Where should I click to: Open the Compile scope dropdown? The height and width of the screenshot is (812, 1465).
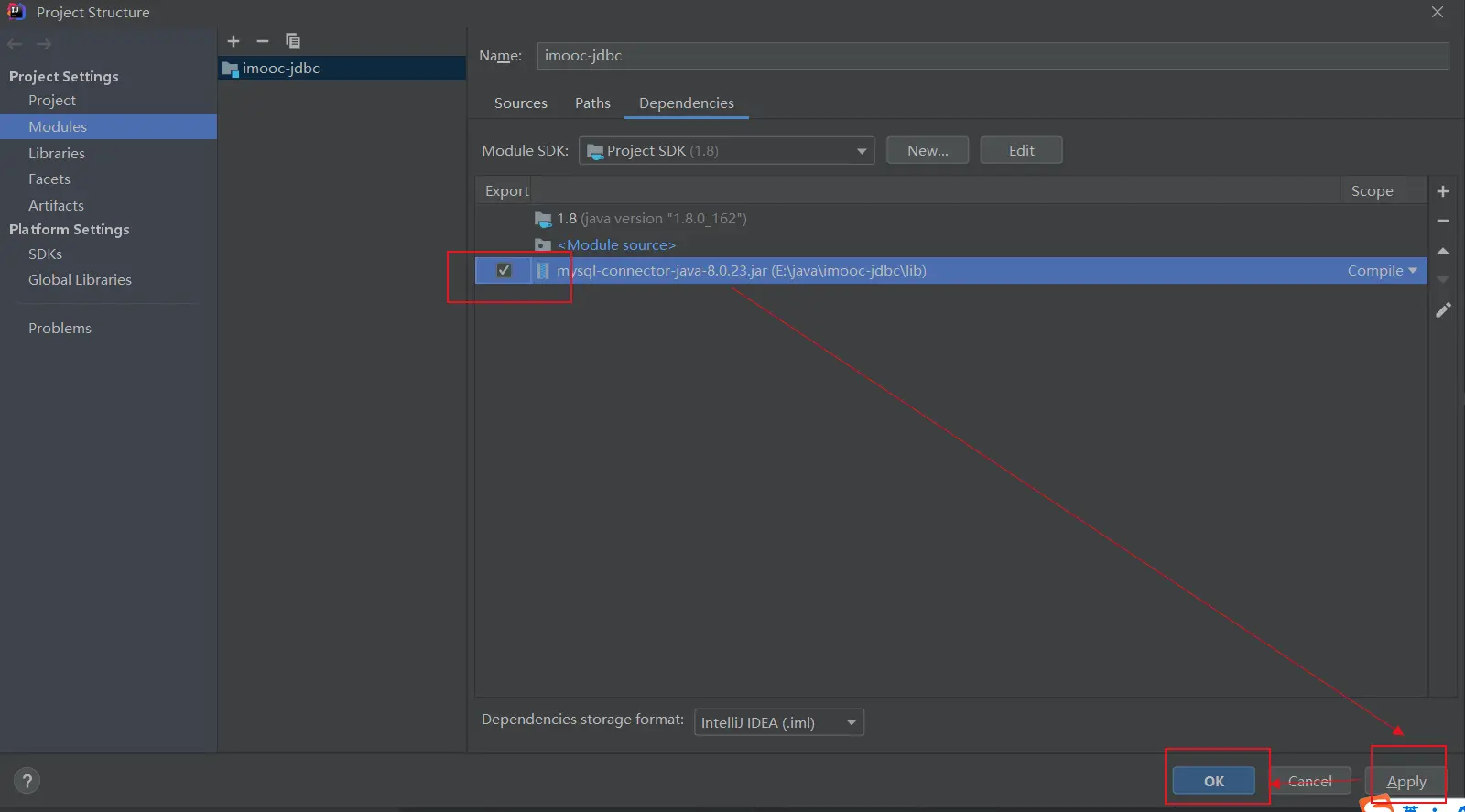pyautogui.click(x=1382, y=271)
